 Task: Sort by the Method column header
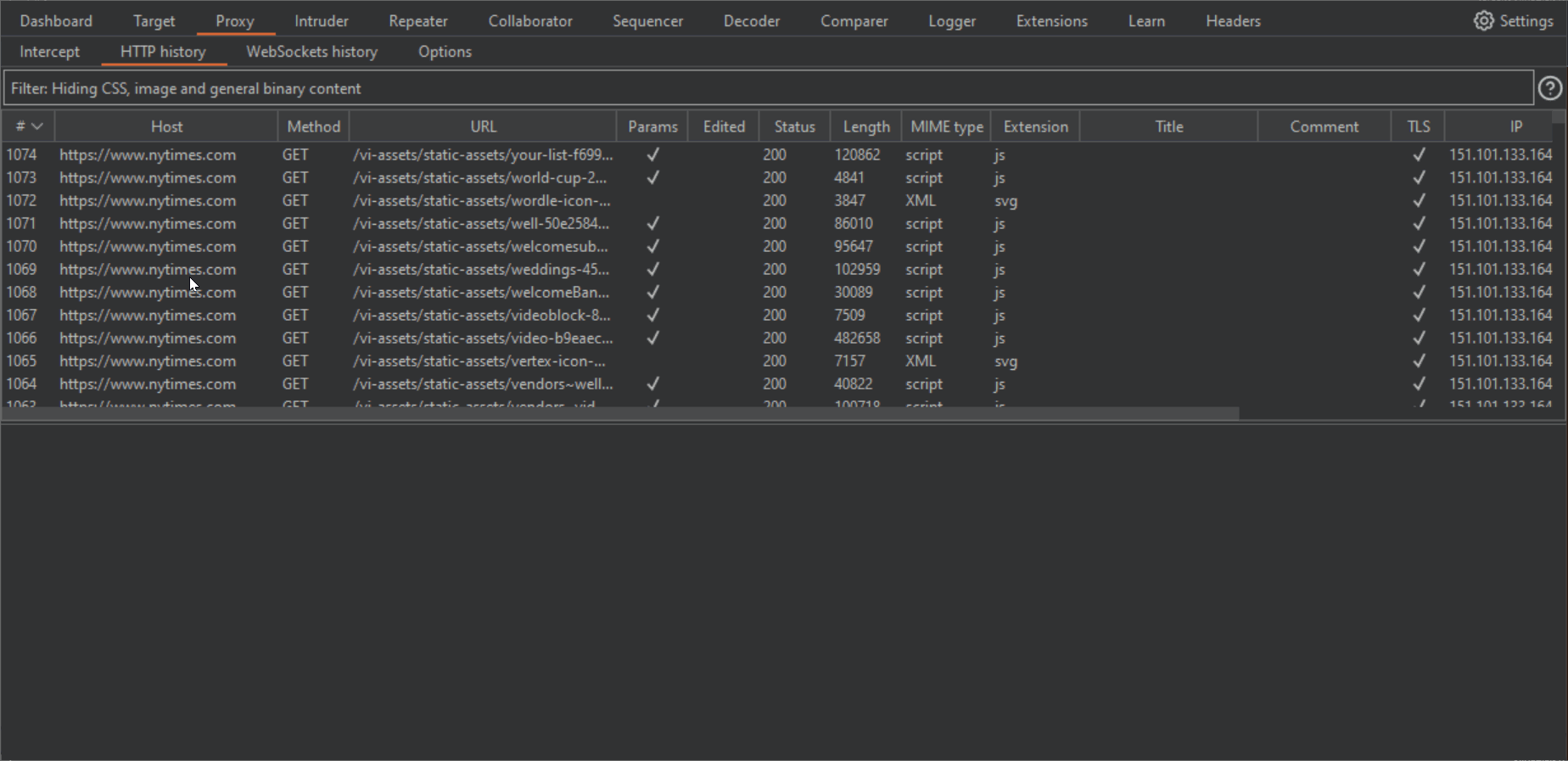313,126
